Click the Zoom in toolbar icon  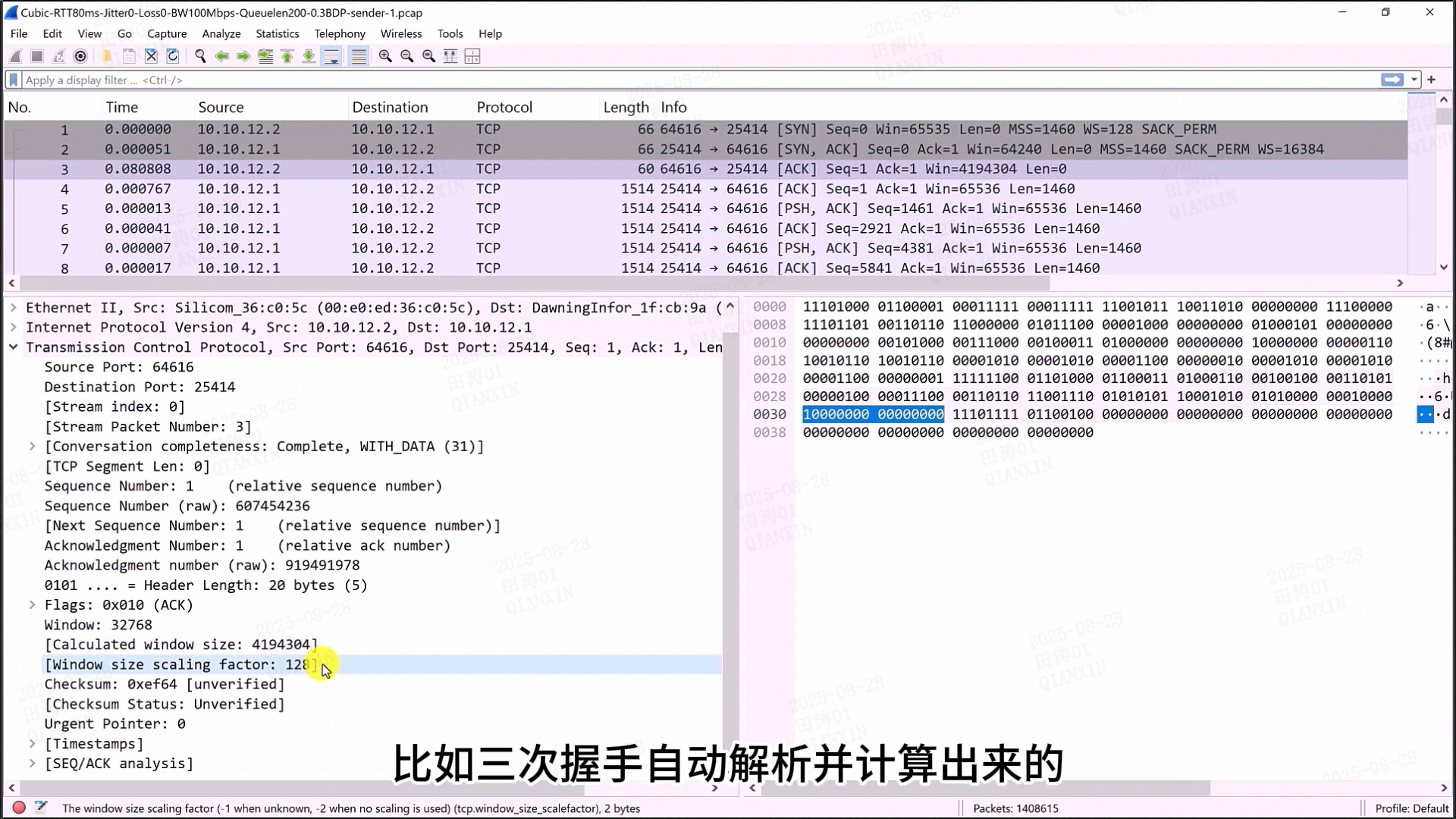[385, 56]
